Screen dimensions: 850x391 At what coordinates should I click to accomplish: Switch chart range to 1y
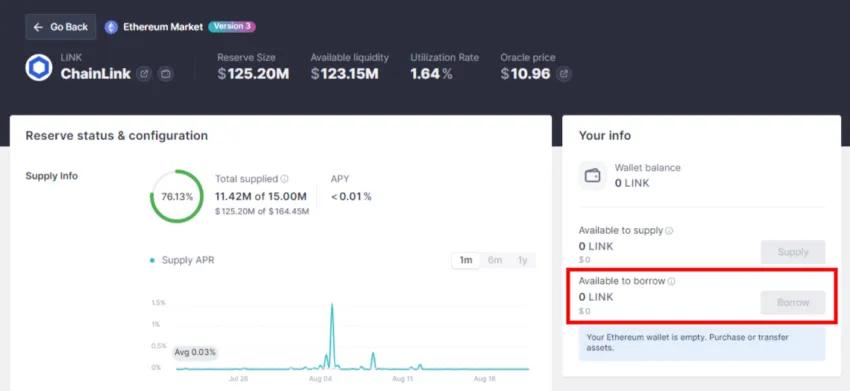coord(522,260)
